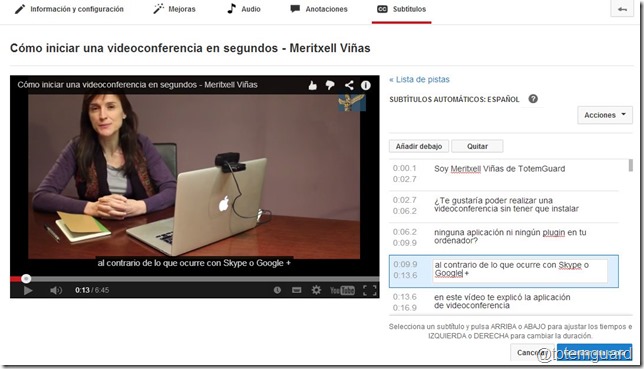
Task: Play the video with the play button
Action: click(x=28, y=291)
